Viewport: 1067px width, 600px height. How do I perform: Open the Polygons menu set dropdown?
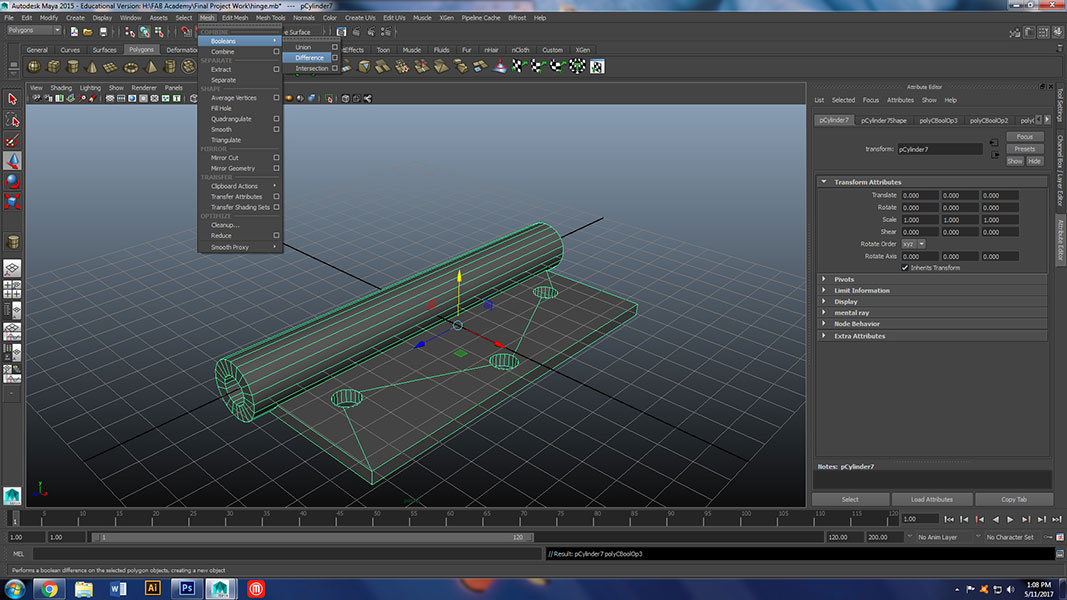coord(33,31)
